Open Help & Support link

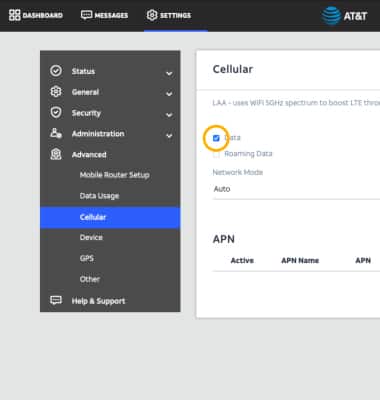click(x=98, y=301)
